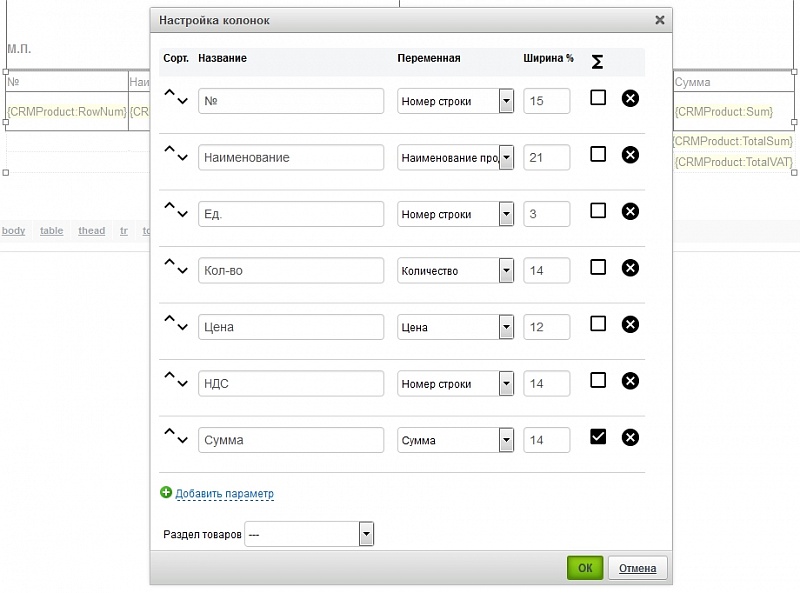Uncheck the sum checkbox for Сумма
This screenshot has width=800, height=593.
(598, 436)
